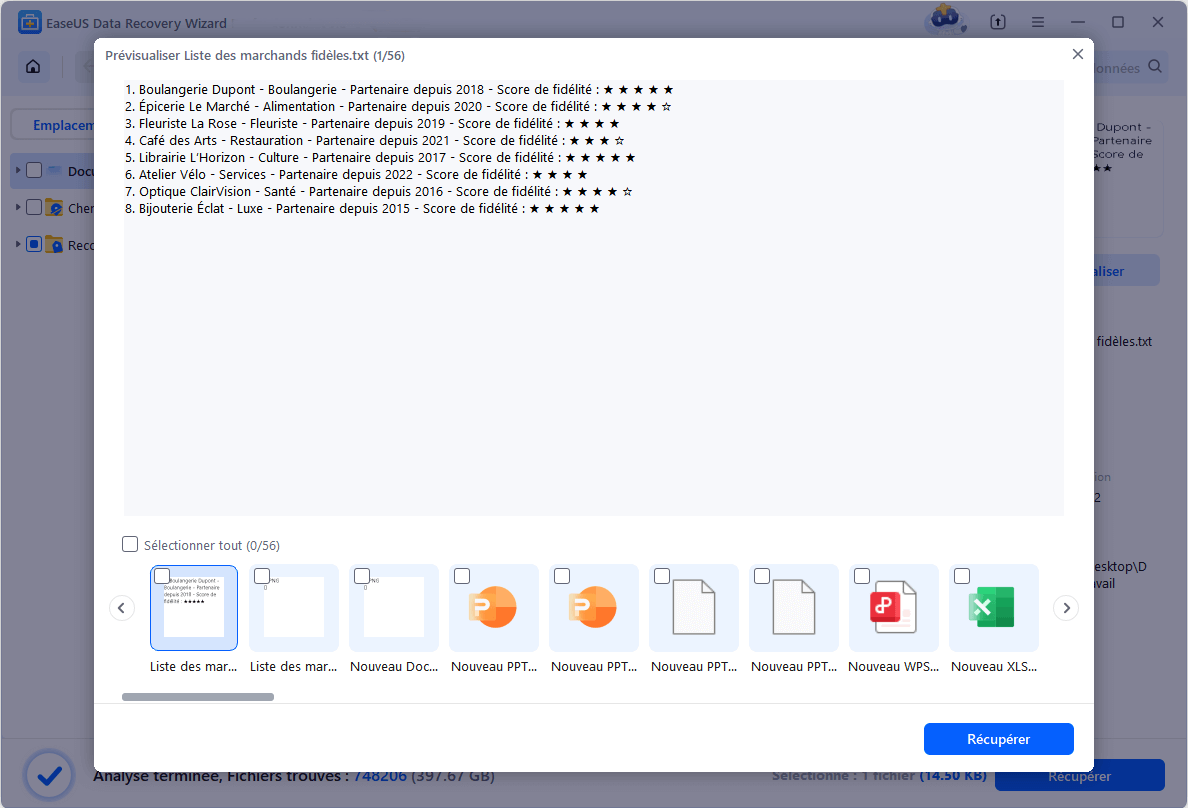Show next thumbnails with right arrow
The width and height of the screenshot is (1188, 808).
click(x=1067, y=608)
